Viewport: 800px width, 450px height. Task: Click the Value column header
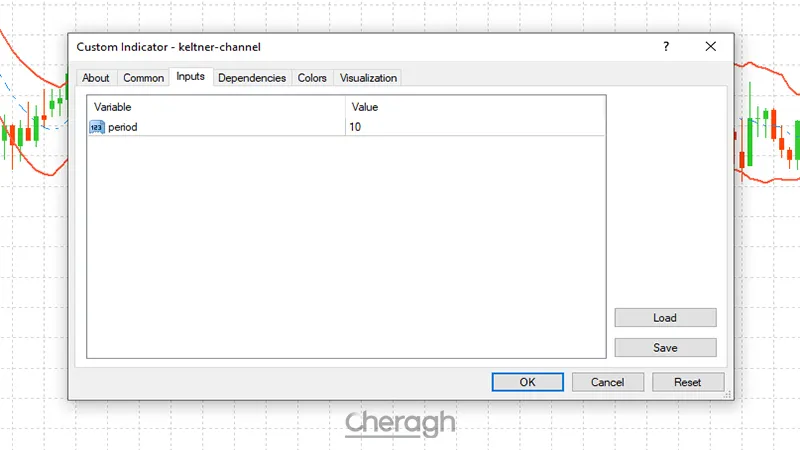[x=475, y=106]
